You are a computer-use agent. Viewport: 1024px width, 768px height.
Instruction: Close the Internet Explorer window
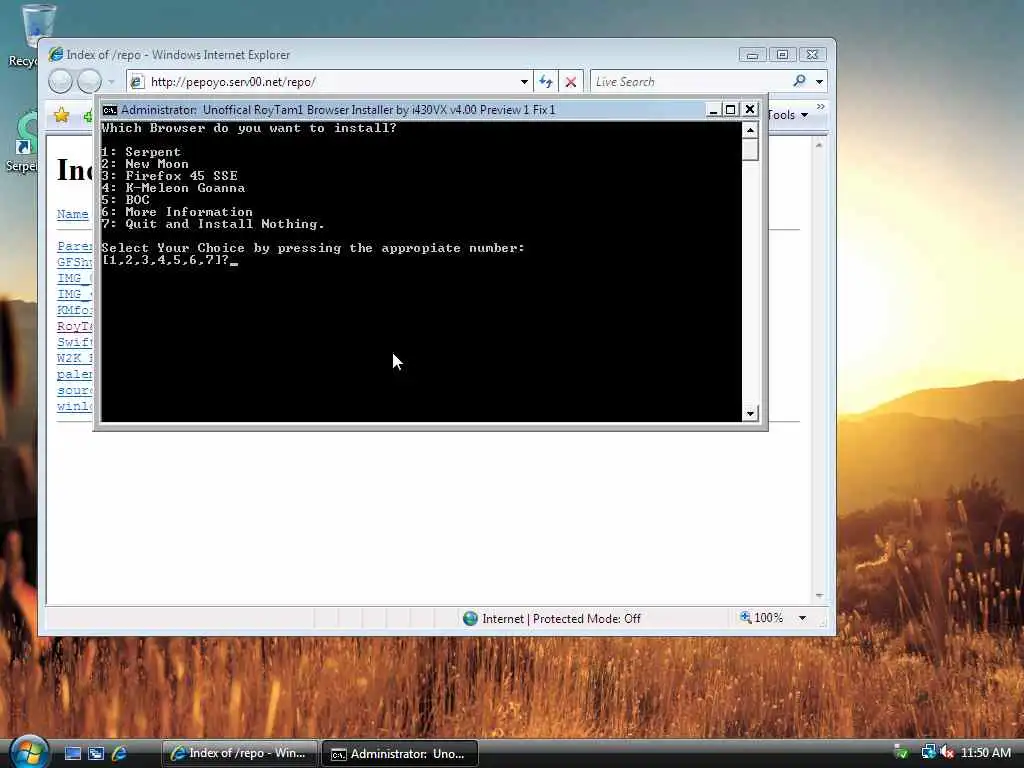pyautogui.click(x=812, y=55)
